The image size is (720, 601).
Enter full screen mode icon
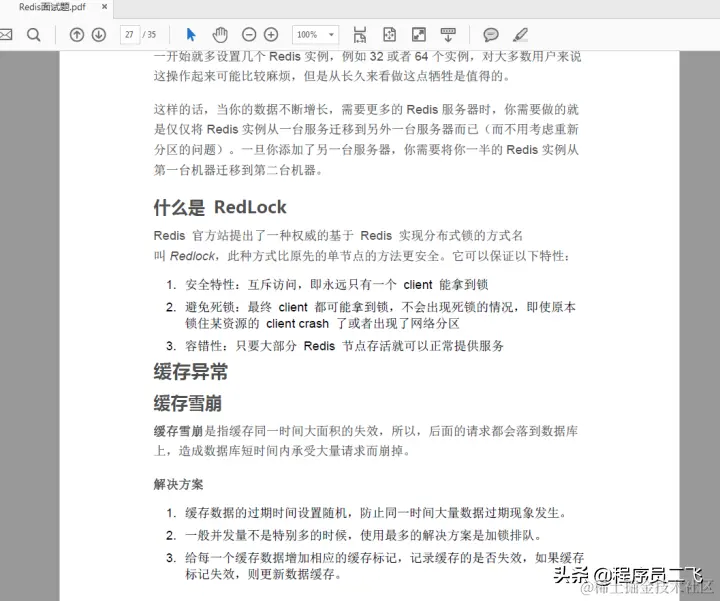(x=419, y=34)
